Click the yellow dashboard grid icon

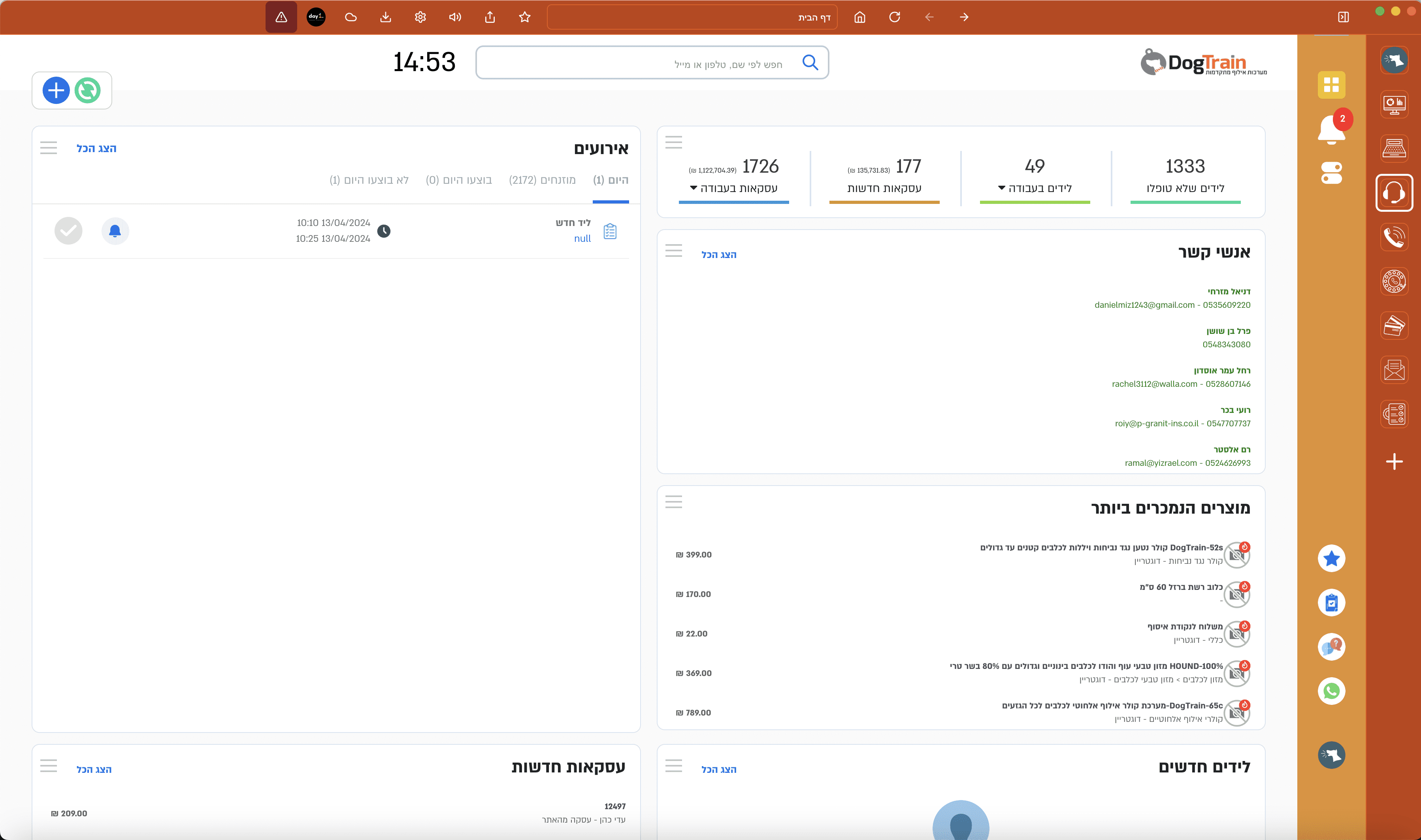point(1331,85)
